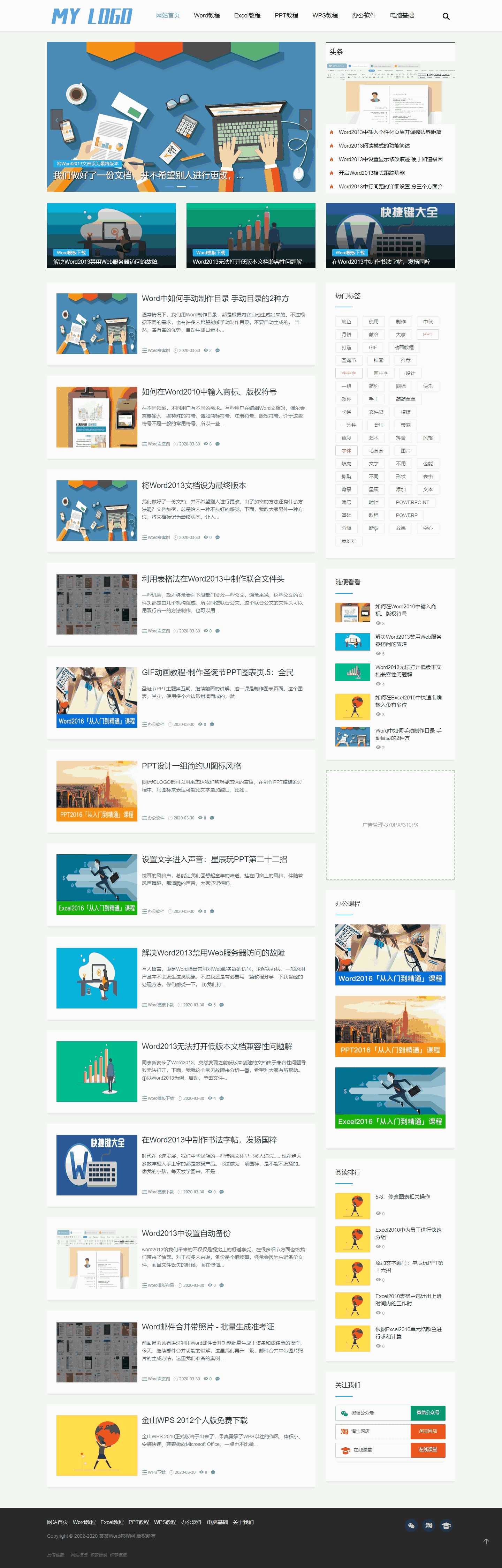Click the active carousel indicator dash
This screenshot has width=502, height=1568.
[x=181, y=186]
